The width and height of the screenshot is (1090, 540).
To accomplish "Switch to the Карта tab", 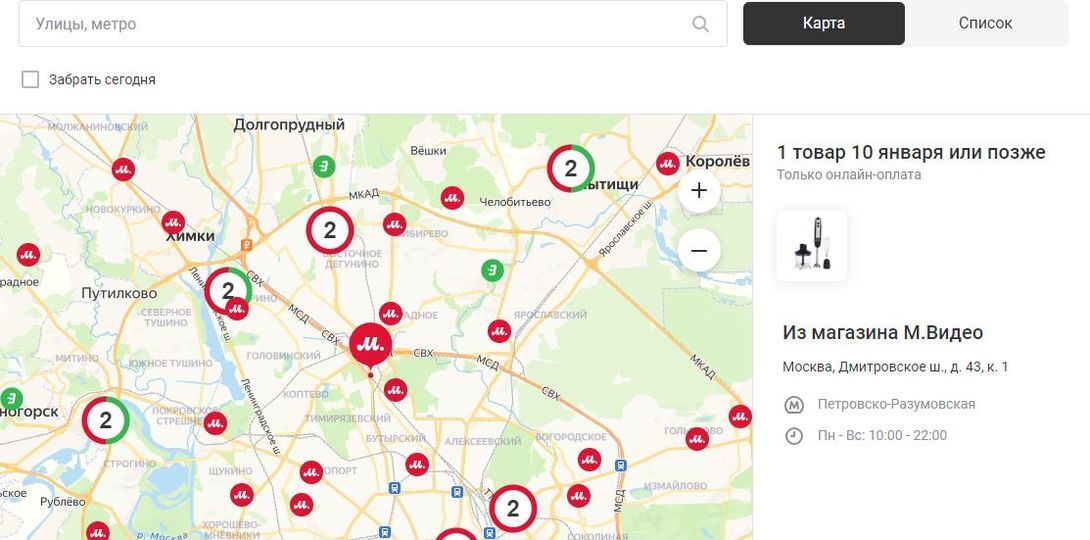I will 824,24.
